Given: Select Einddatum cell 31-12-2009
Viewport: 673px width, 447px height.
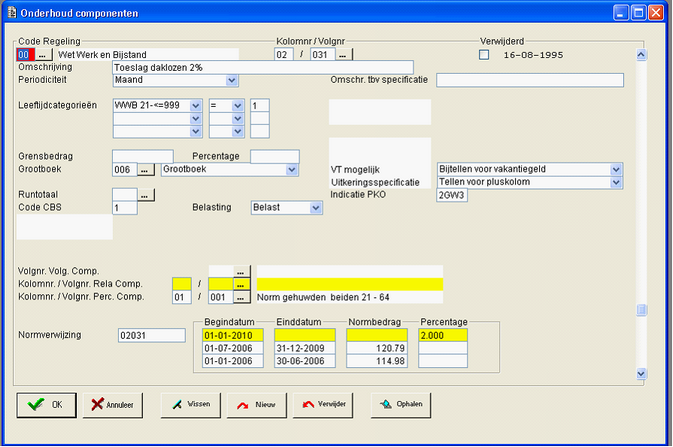Looking at the screenshot, I should tap(305, 348).
